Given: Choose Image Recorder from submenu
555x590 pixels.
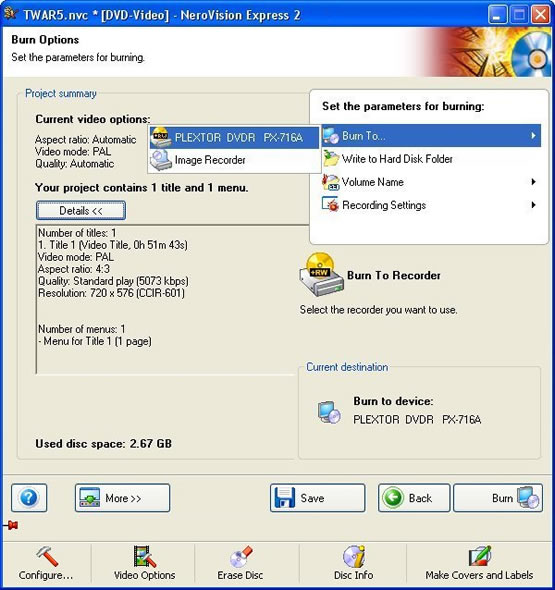Looking at the screenshot, I should (234, 160).
